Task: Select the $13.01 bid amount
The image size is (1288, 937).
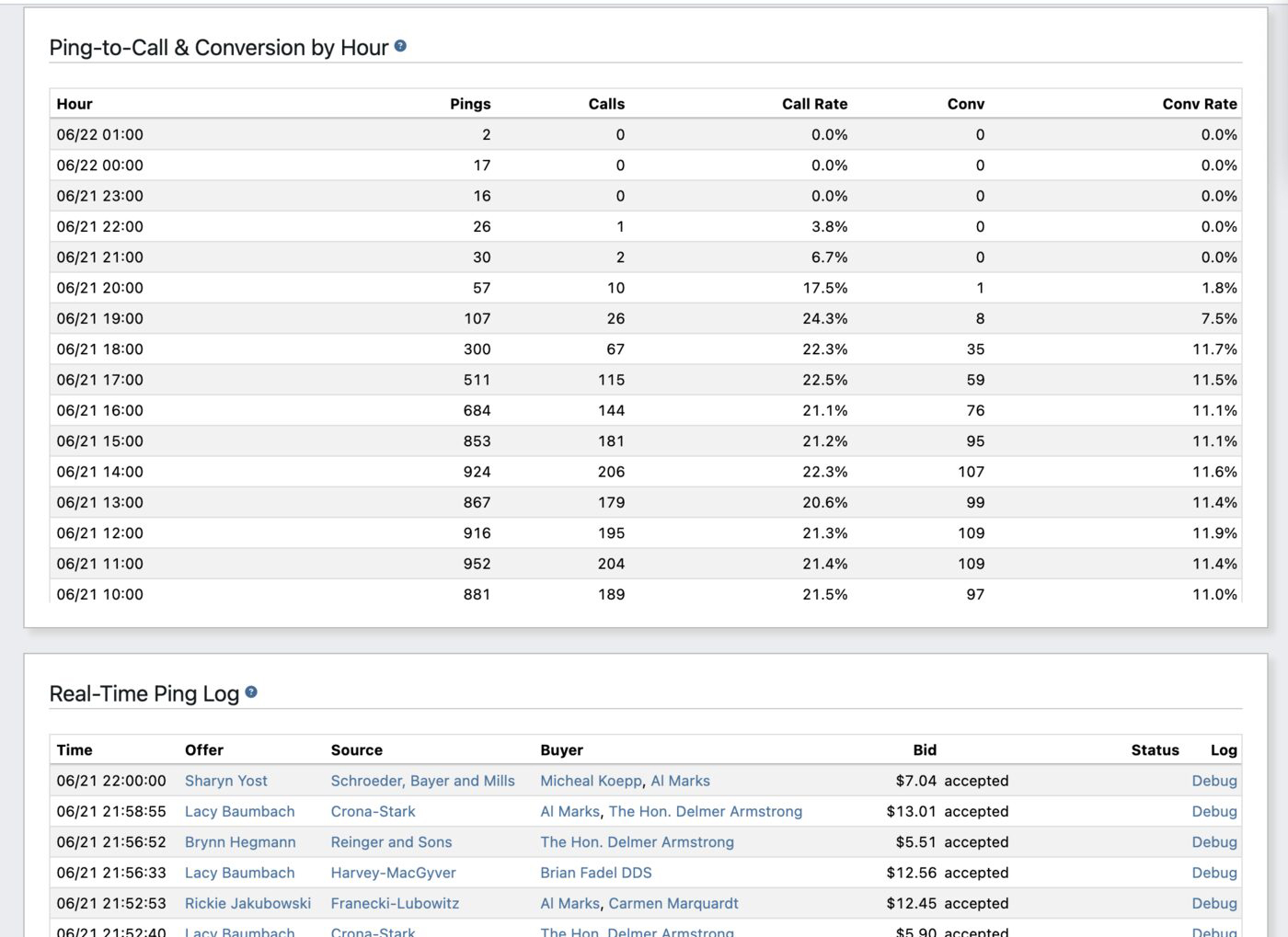Action: click(x=912, y=811)
